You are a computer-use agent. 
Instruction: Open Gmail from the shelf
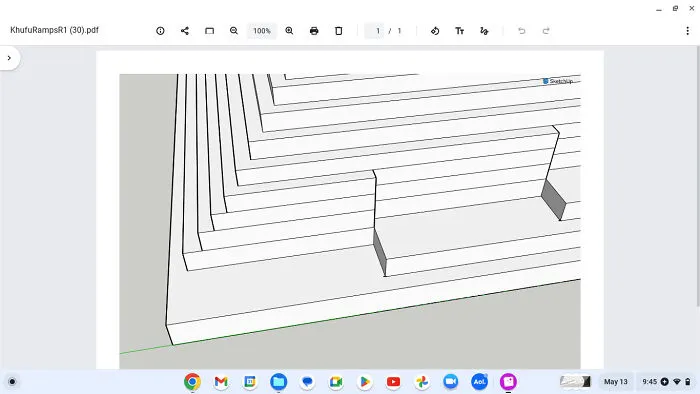221,382
